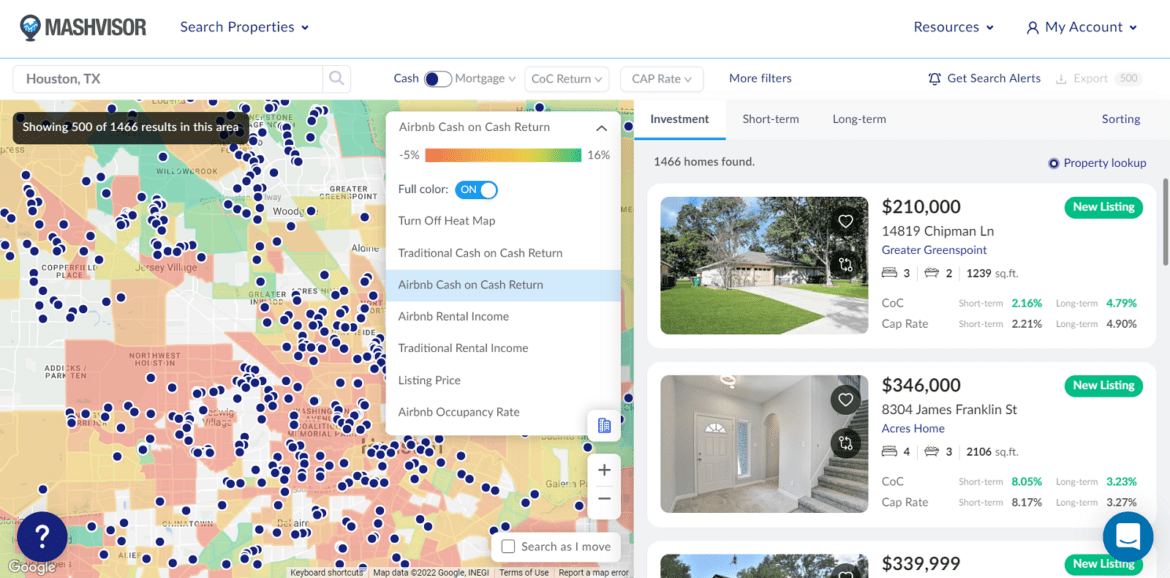The height and width of the screenshot is (578, 1170).
Task: Open the CoC Return dropdown
Action: (x=567, y=79)
